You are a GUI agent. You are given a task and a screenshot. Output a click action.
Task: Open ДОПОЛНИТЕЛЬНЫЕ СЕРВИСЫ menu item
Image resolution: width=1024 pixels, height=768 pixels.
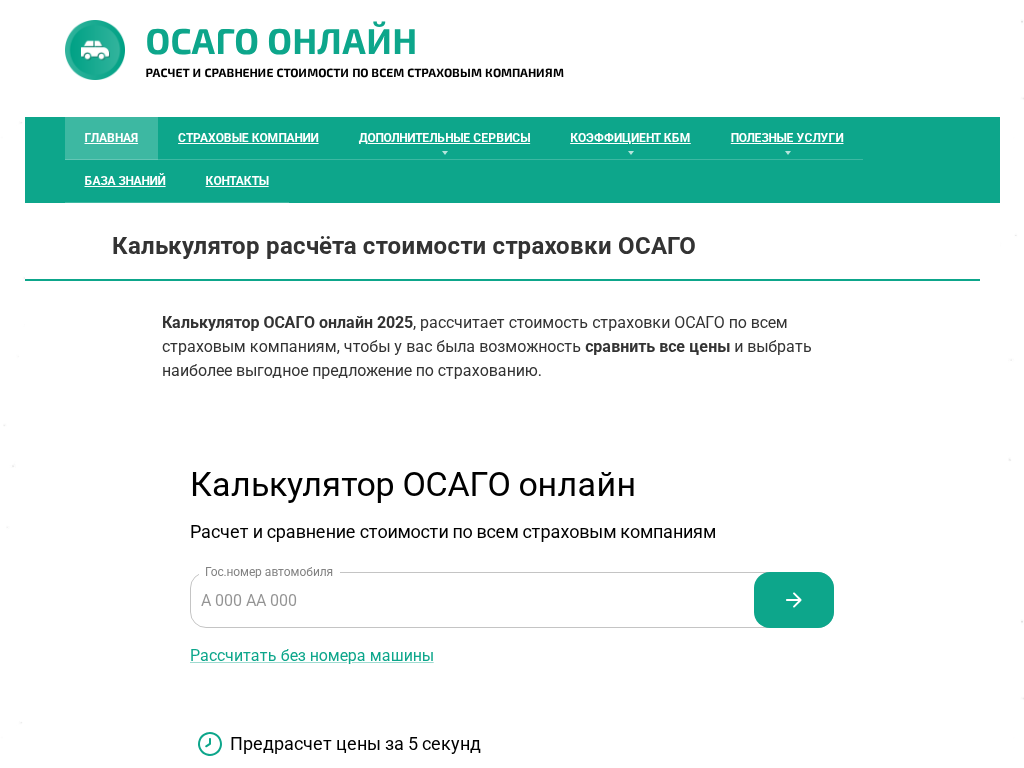click(444, 138)
